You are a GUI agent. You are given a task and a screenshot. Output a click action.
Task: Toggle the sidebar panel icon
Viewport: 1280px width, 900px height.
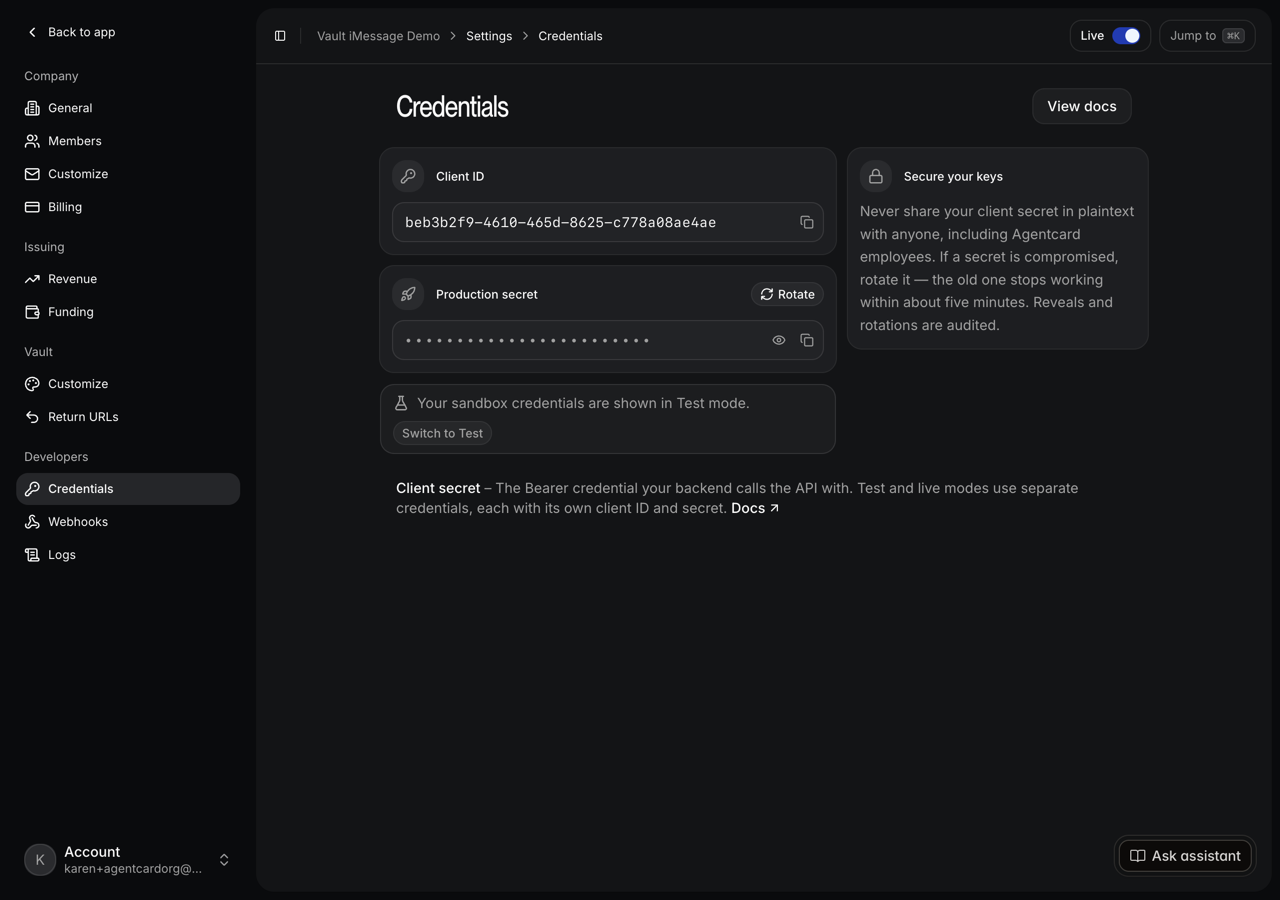click(x=280, y=36)
